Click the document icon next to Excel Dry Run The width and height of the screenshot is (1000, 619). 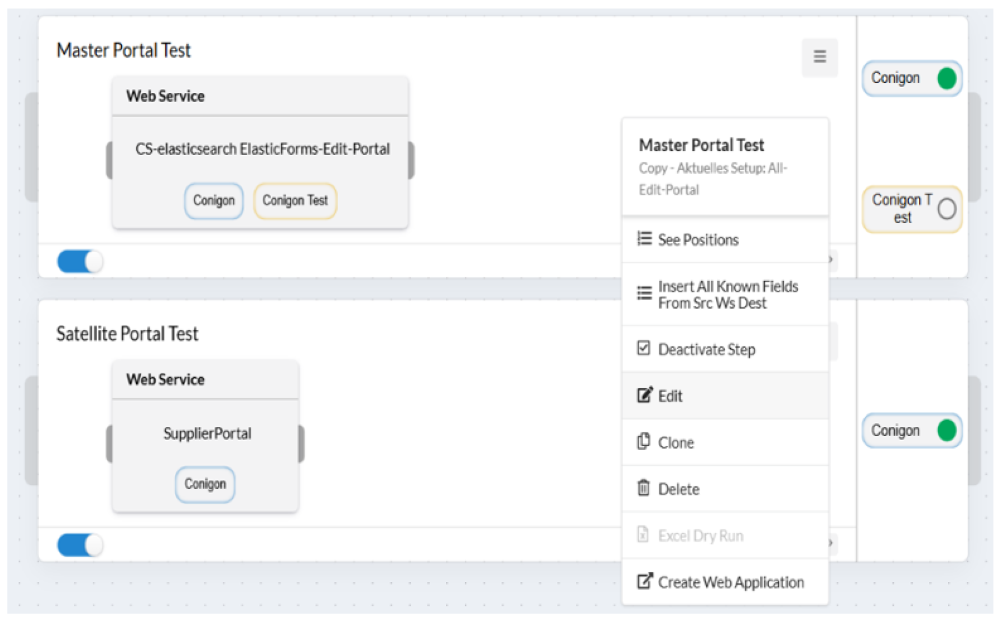click(x=643, y=535)
